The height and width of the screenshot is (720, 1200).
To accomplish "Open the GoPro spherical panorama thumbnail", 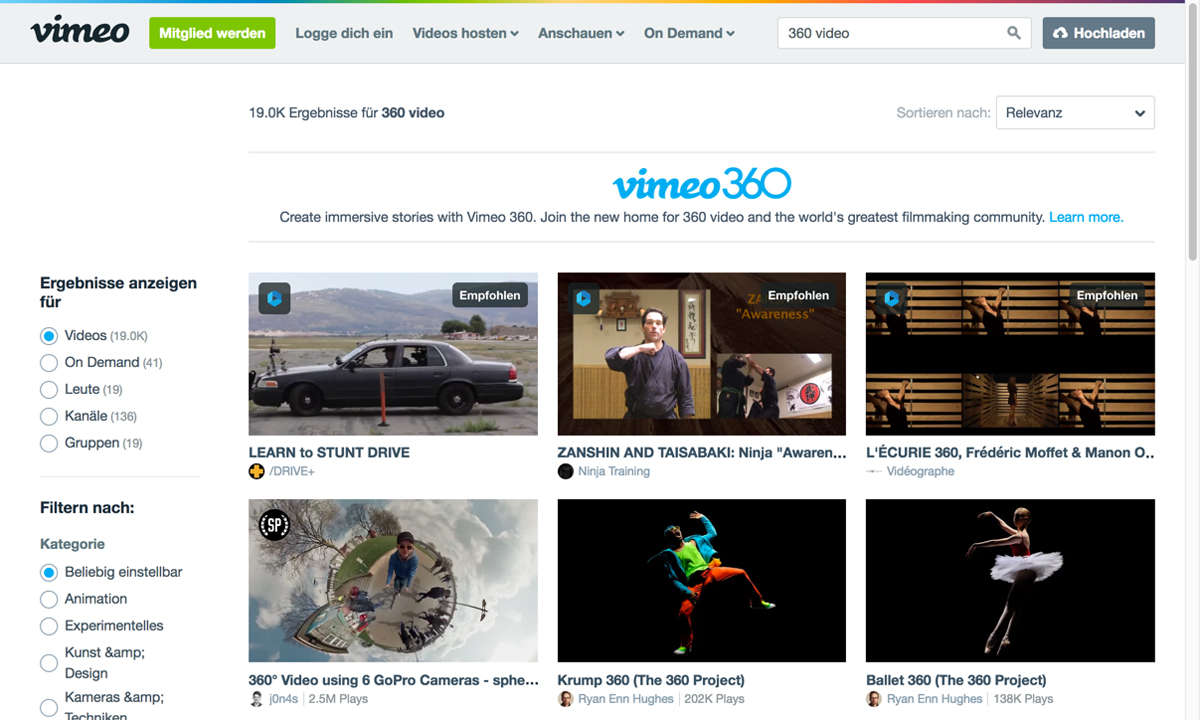I will pos(393,581).
